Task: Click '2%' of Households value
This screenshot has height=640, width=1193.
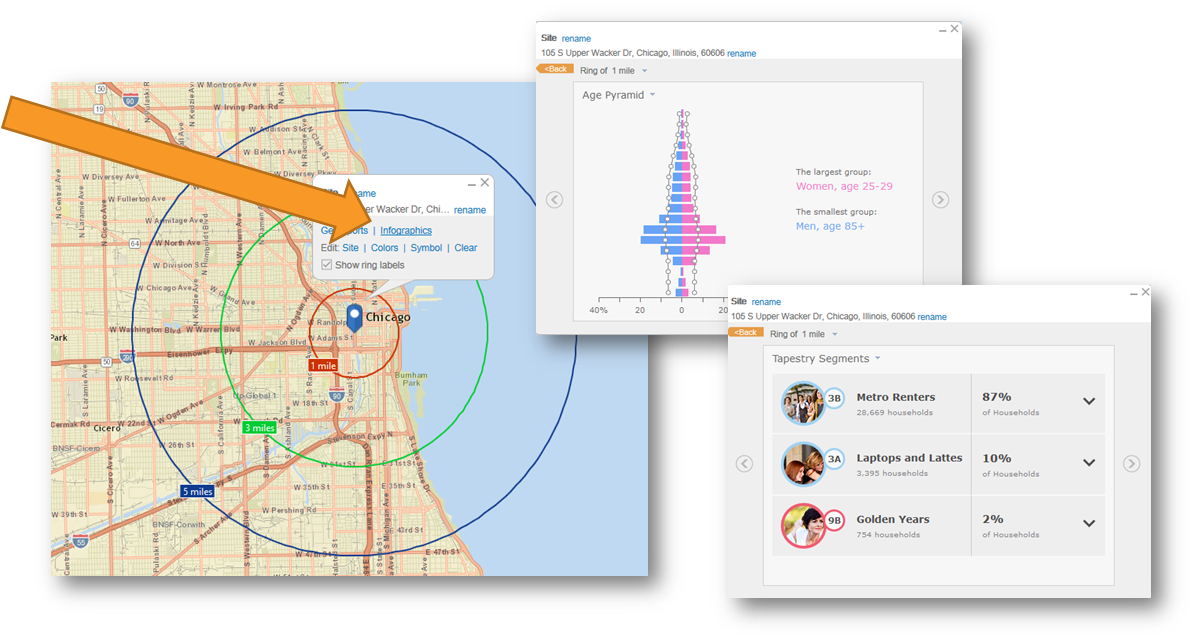Action: [993, 520]
